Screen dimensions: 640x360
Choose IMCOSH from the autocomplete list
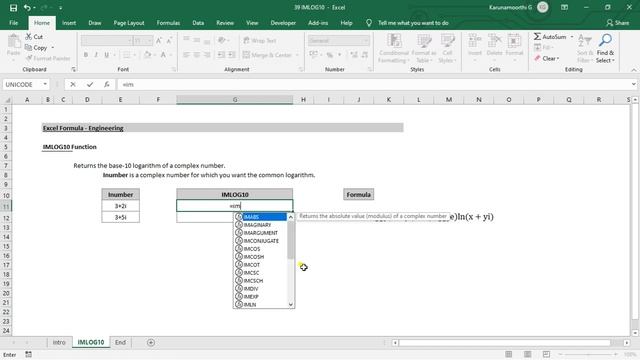pos(261,257)
